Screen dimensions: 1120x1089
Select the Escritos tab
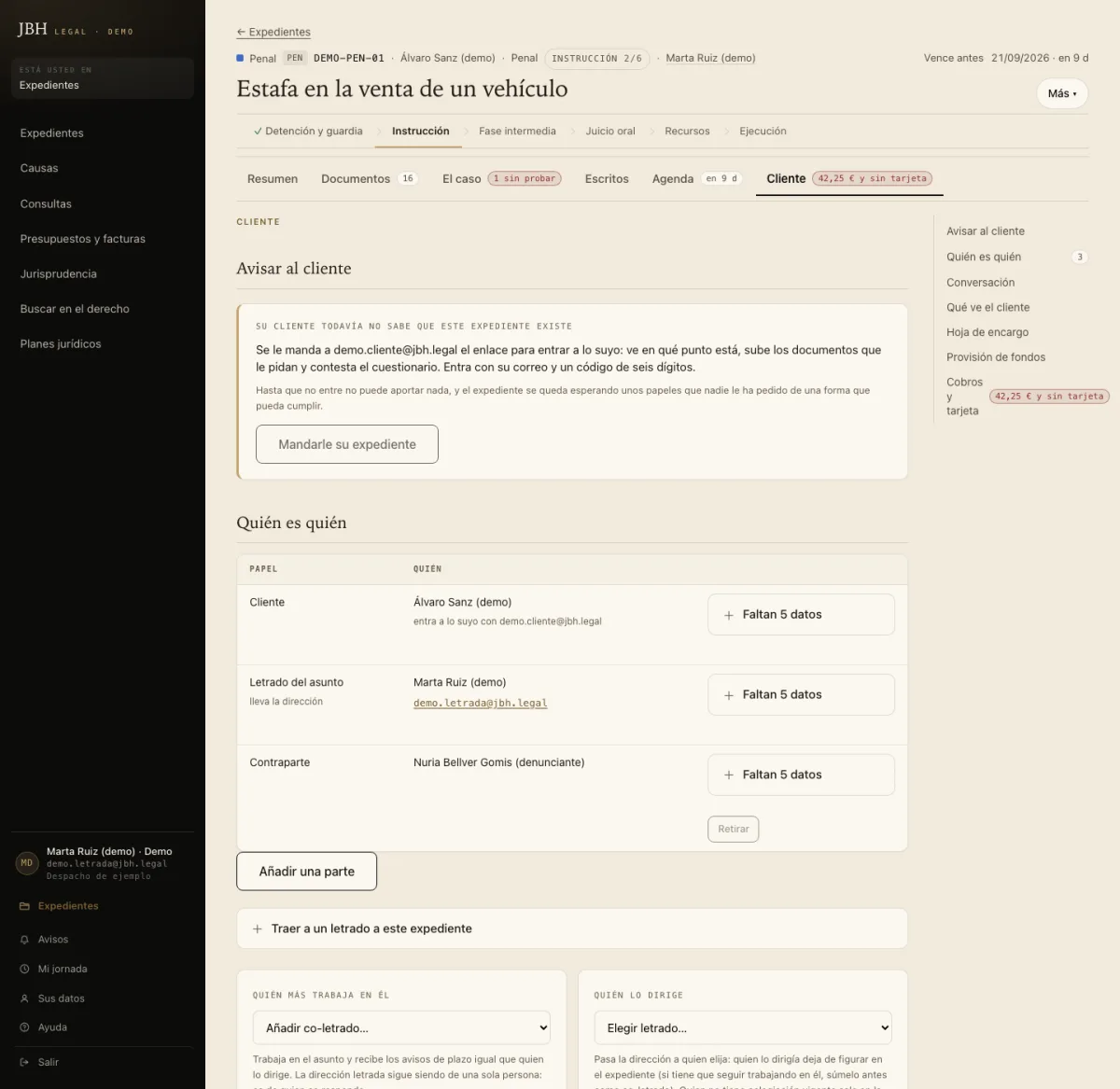tap(607, 178)
